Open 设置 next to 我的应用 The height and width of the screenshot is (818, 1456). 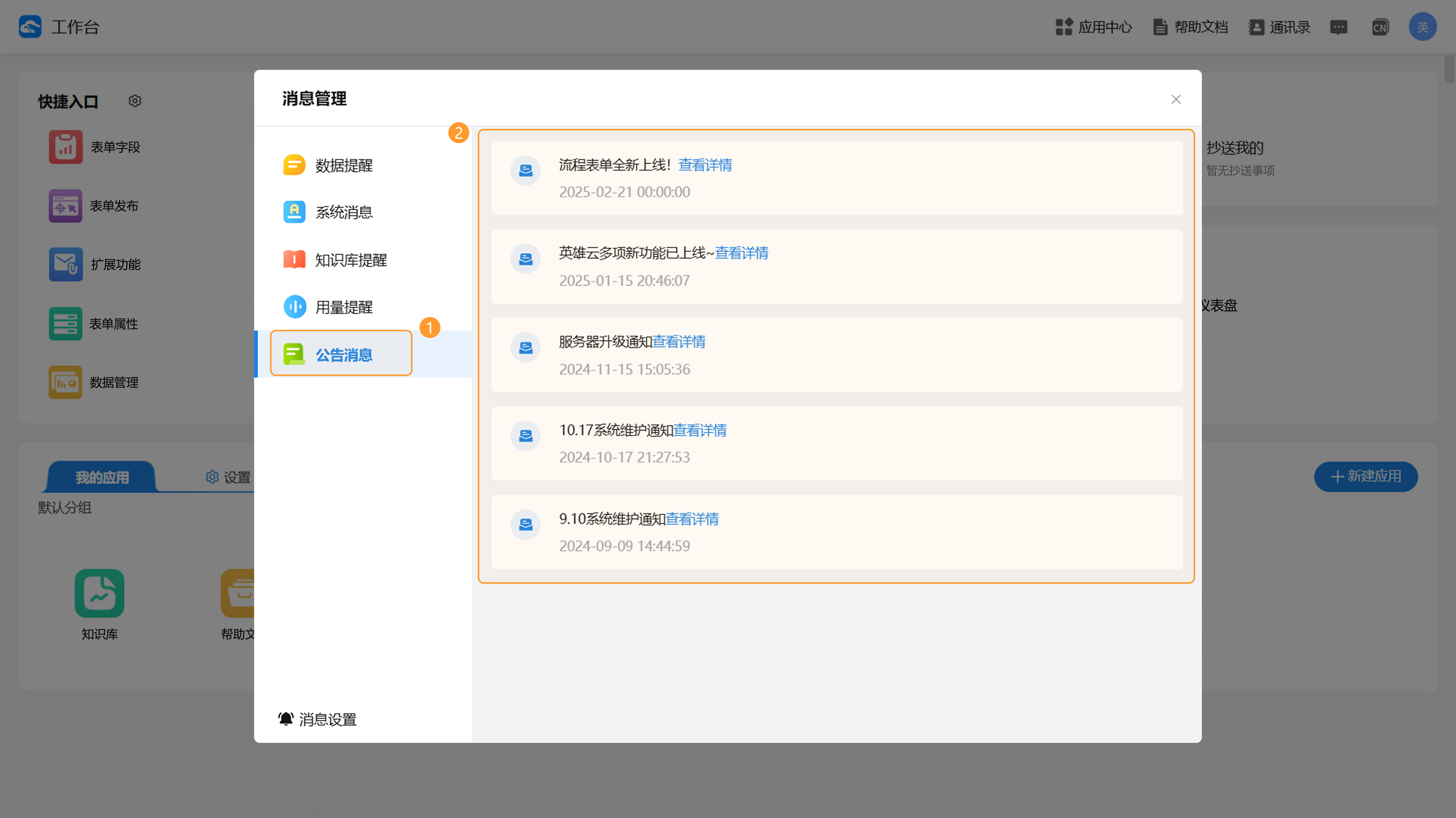(228, 477)
